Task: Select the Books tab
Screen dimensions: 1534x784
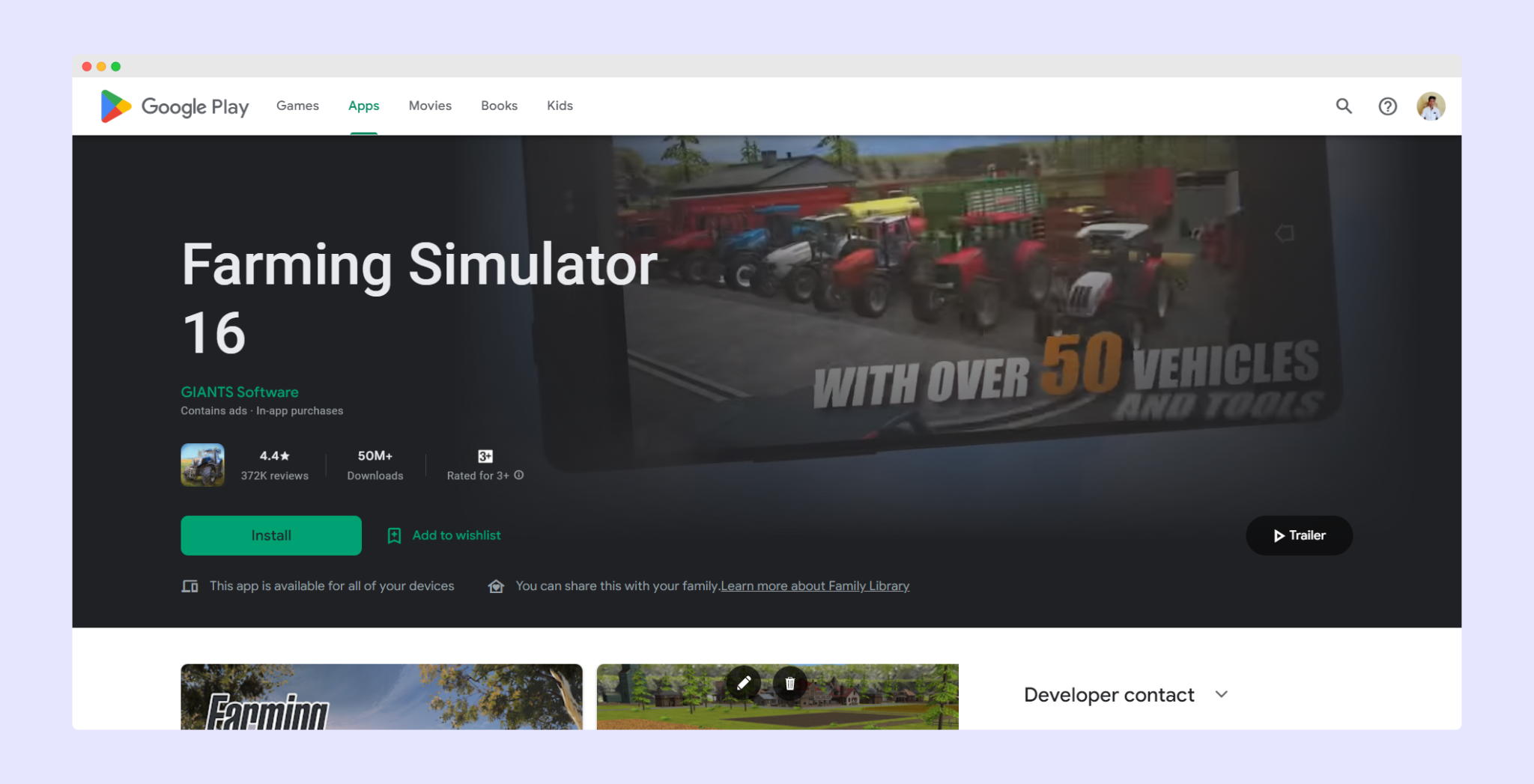Action: pos(499,106)
